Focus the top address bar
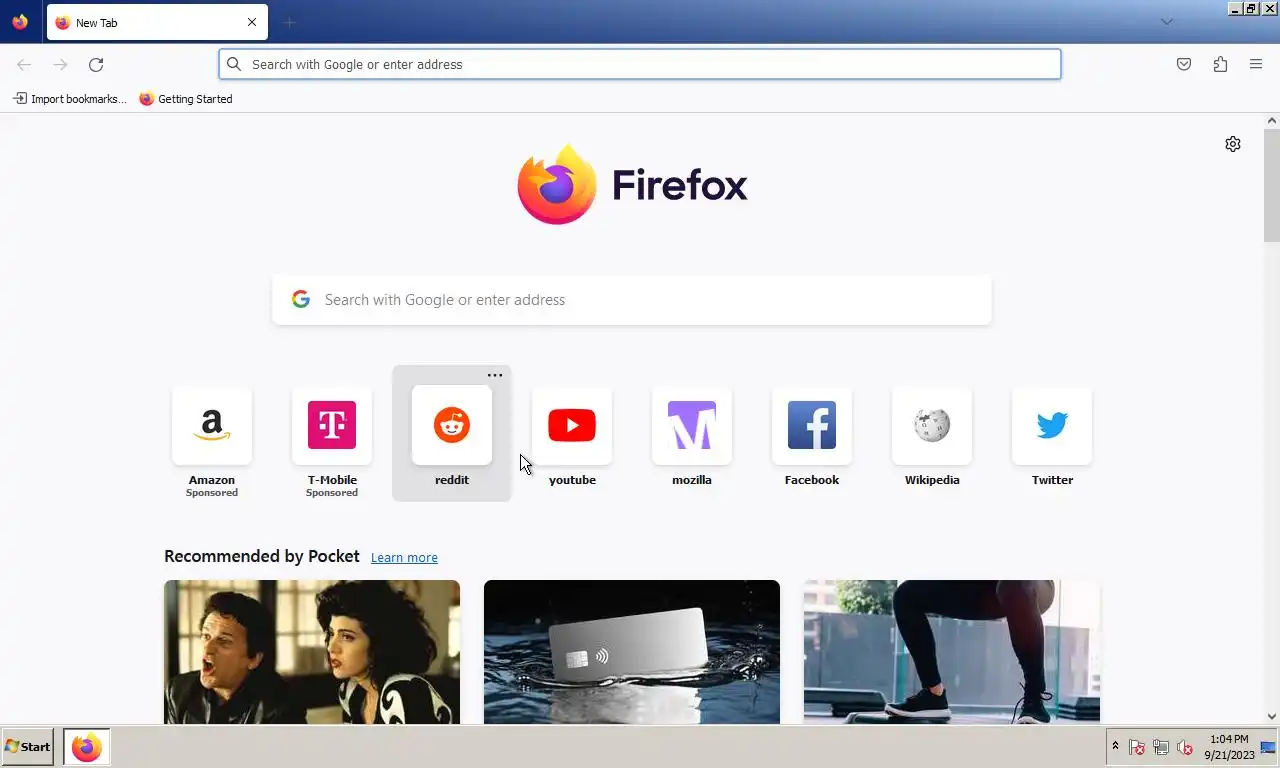This screenshot has height=768, width=1280. 640,64
